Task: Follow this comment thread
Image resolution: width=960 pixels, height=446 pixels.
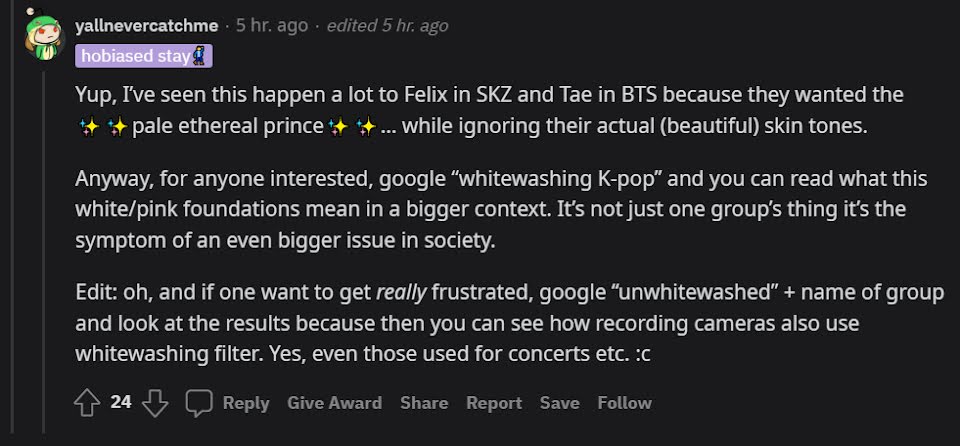Action: (x=624, y=403)
